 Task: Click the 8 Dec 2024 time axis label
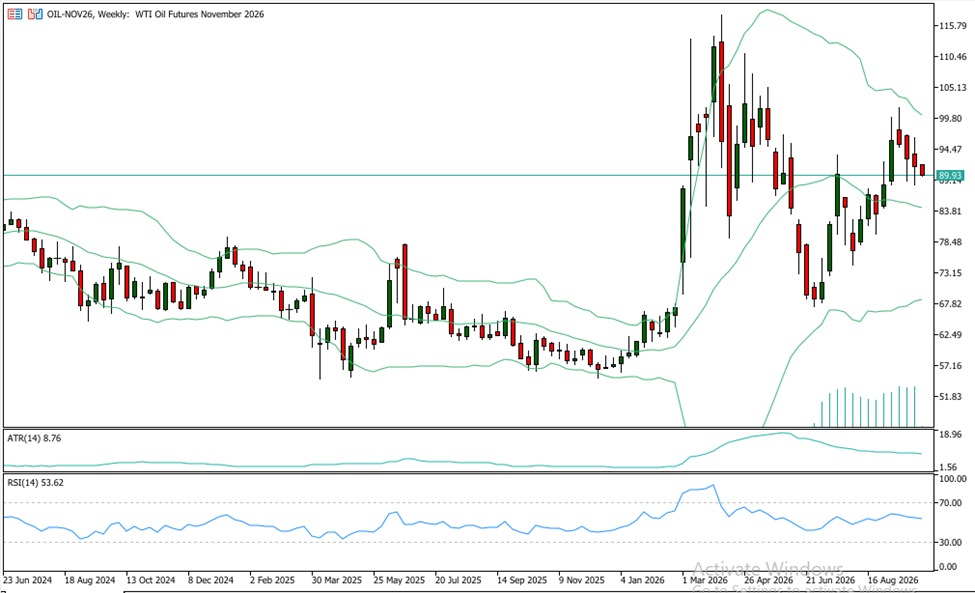(x=211, y=580)
